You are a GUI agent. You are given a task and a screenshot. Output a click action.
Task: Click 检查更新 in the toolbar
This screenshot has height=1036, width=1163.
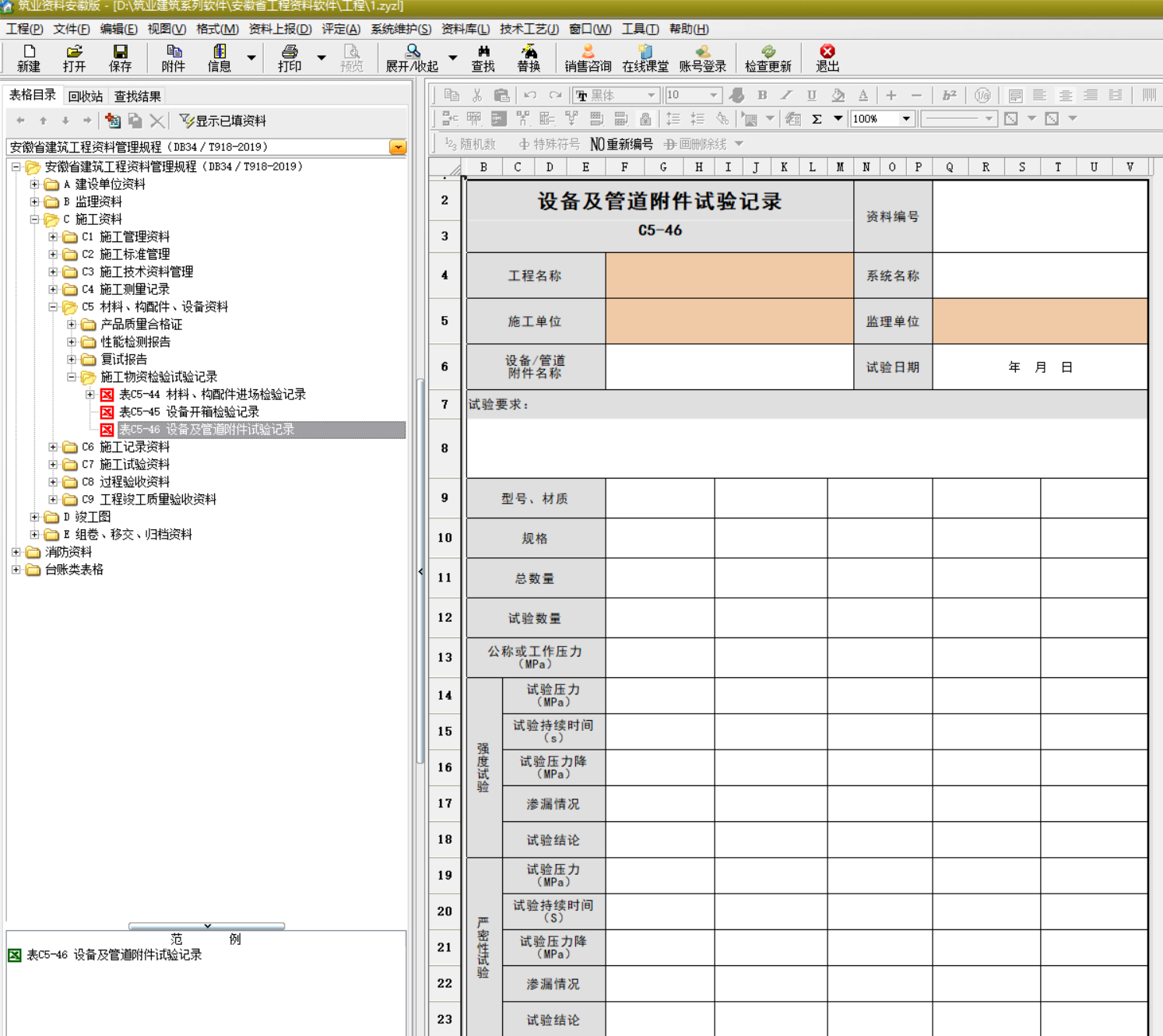click(768, 58)
